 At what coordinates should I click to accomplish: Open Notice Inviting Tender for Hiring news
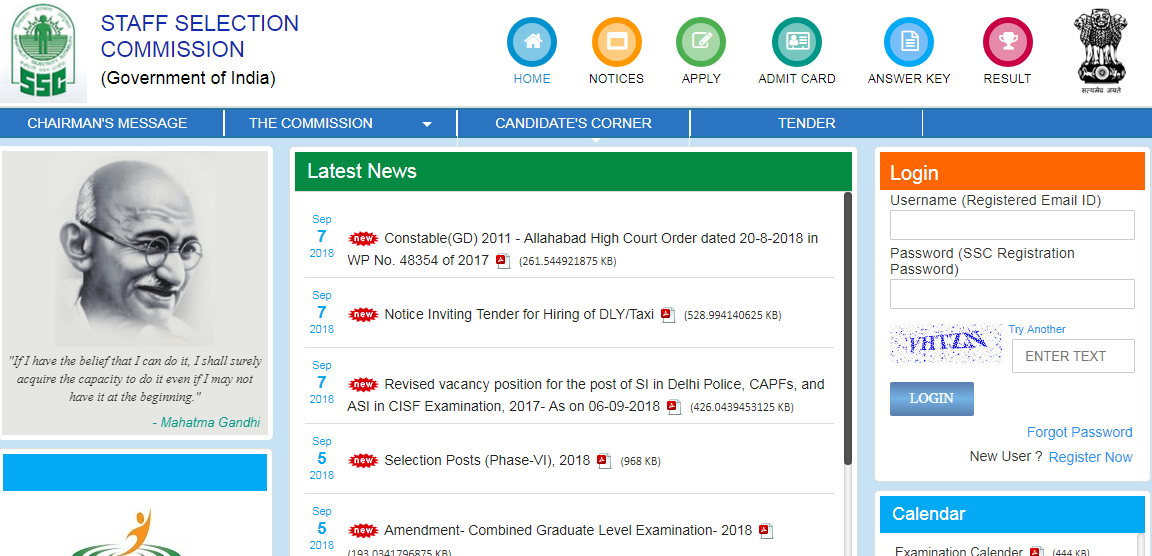click(x=519, y=314)
